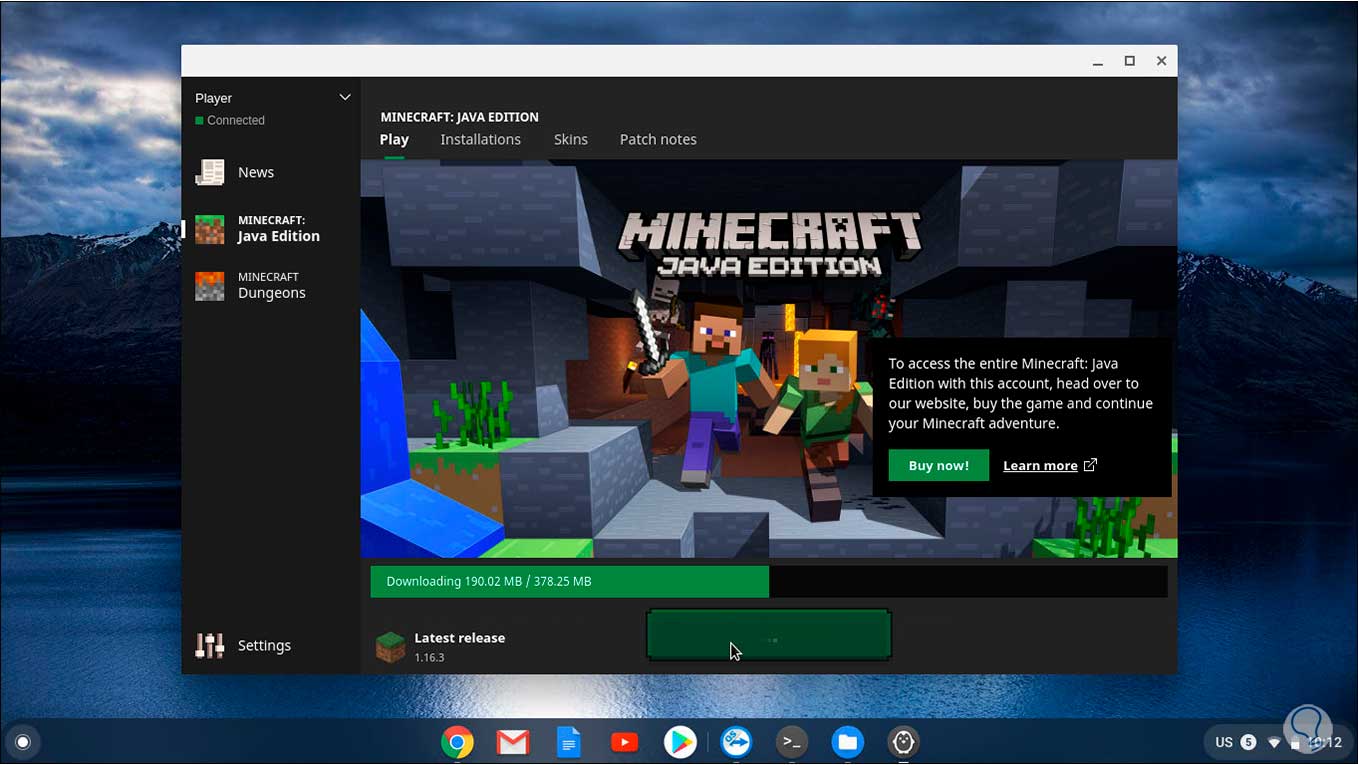Viewport: 1358px width, 765px height.
Task: Open the Google Play Store shelf icon
Action: pyautogui.click(x=680, y=742)
